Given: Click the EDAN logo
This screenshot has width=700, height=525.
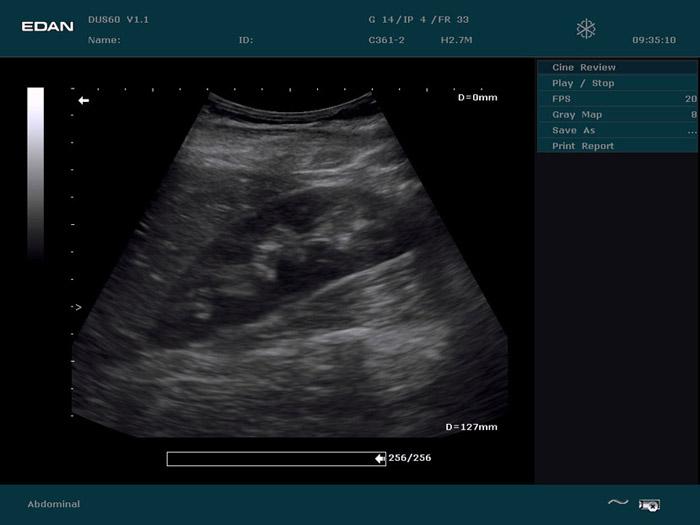Looking at the screenshot, I should [48, 26].
